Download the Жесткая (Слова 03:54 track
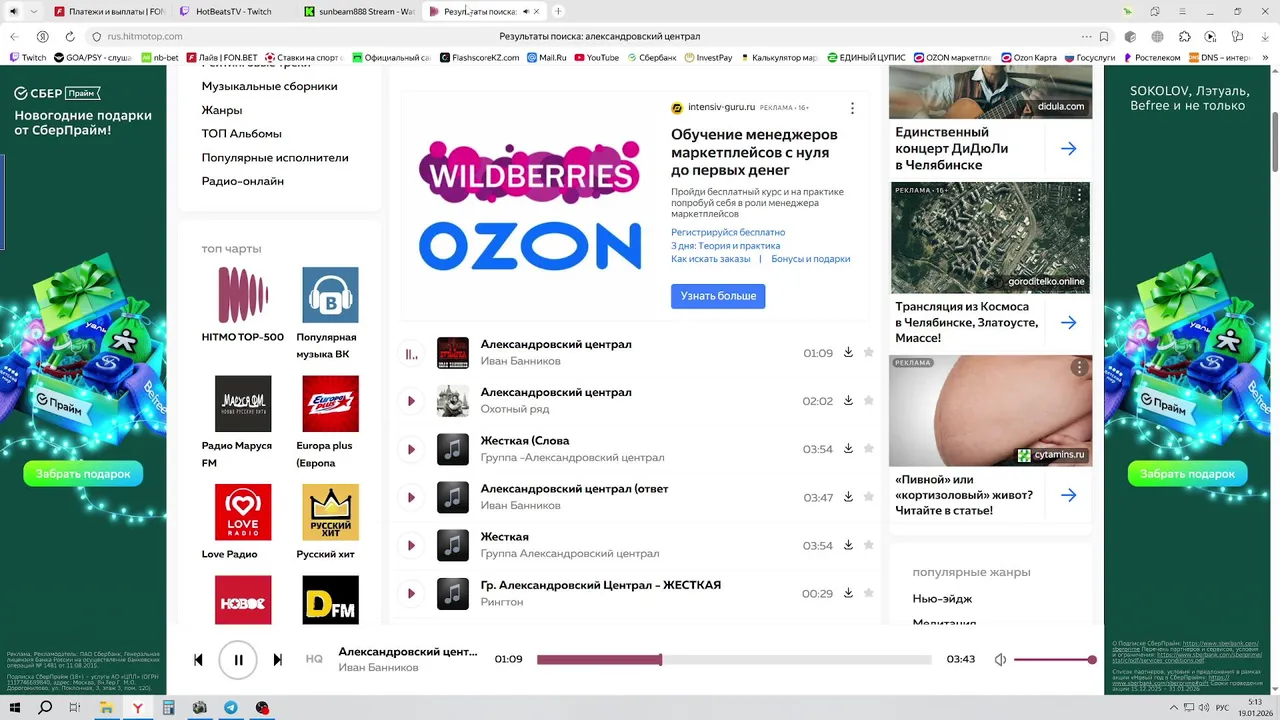The height and width of the screenshot is (720, 1280). tap(848, 448)
